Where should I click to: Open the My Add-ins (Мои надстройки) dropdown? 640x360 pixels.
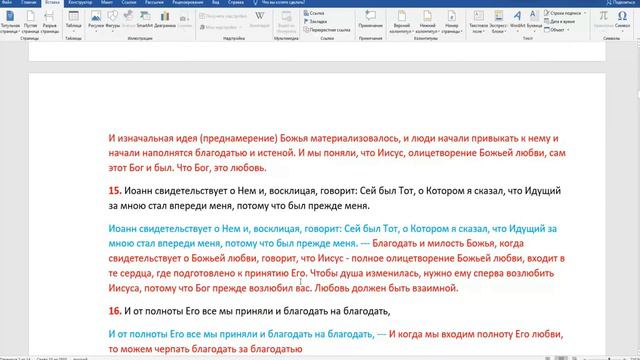tap(220, 27)
